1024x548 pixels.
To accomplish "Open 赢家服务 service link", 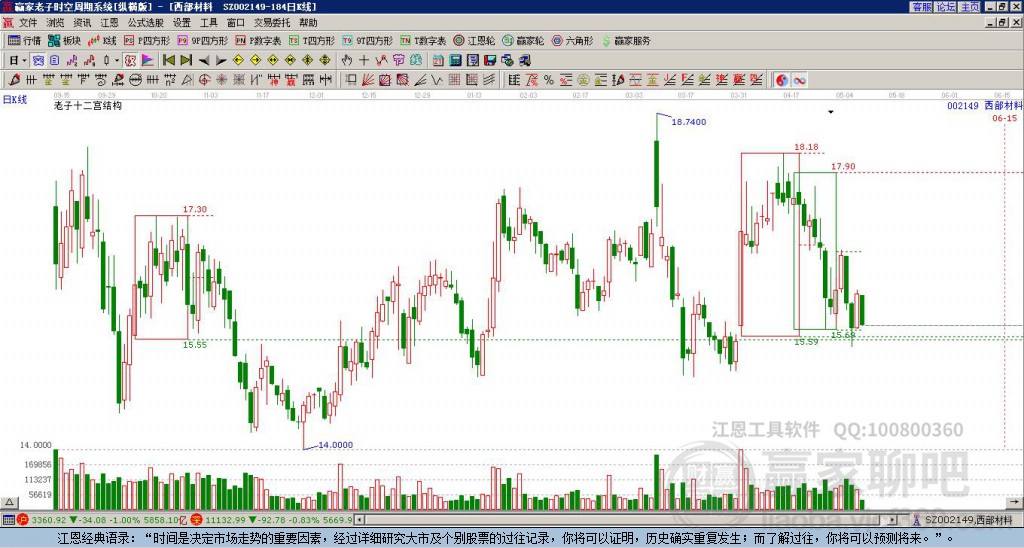I will [626, 40].
